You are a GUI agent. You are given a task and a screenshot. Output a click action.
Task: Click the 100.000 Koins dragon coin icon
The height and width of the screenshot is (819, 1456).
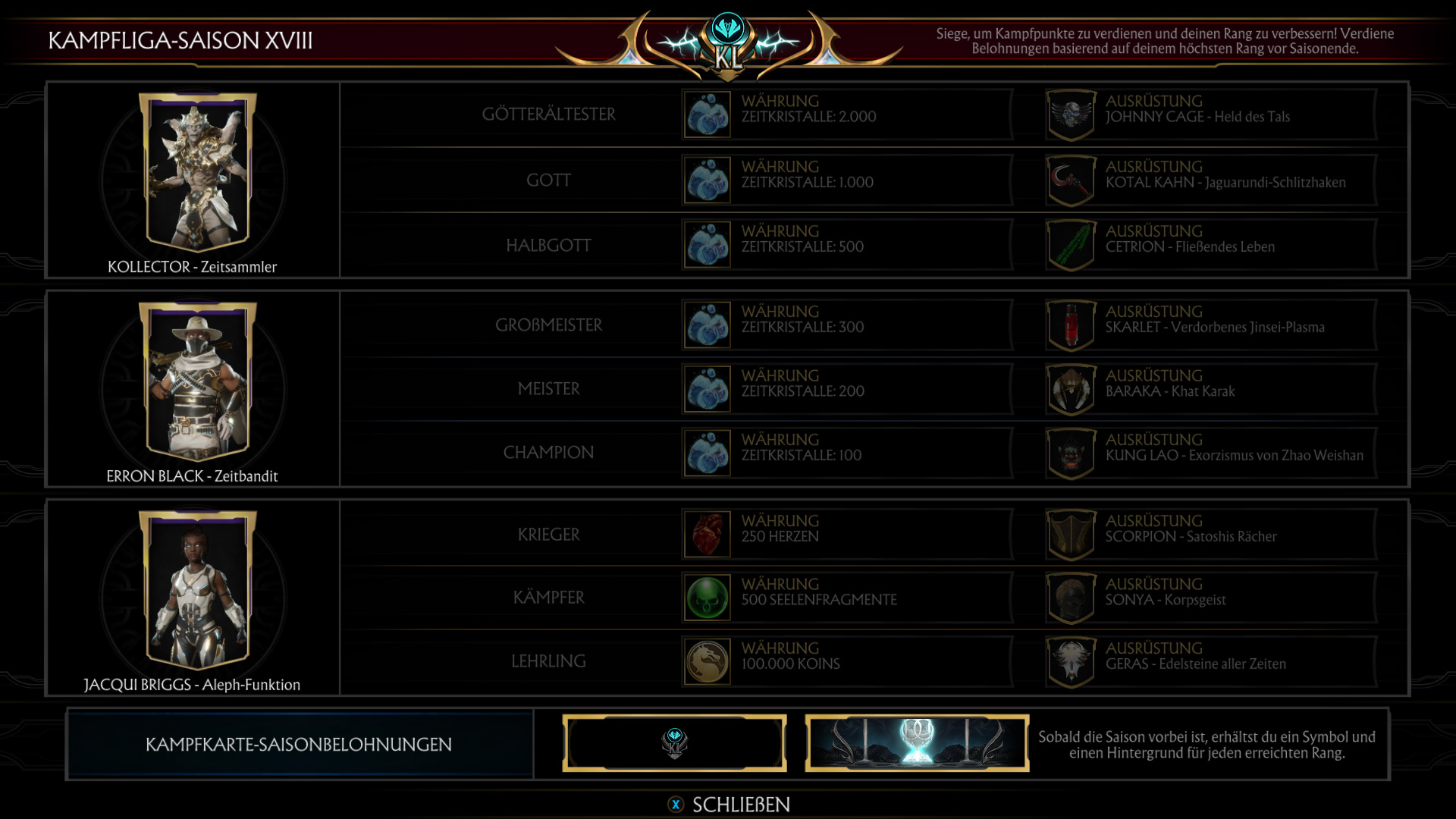[x=708, y=661]
